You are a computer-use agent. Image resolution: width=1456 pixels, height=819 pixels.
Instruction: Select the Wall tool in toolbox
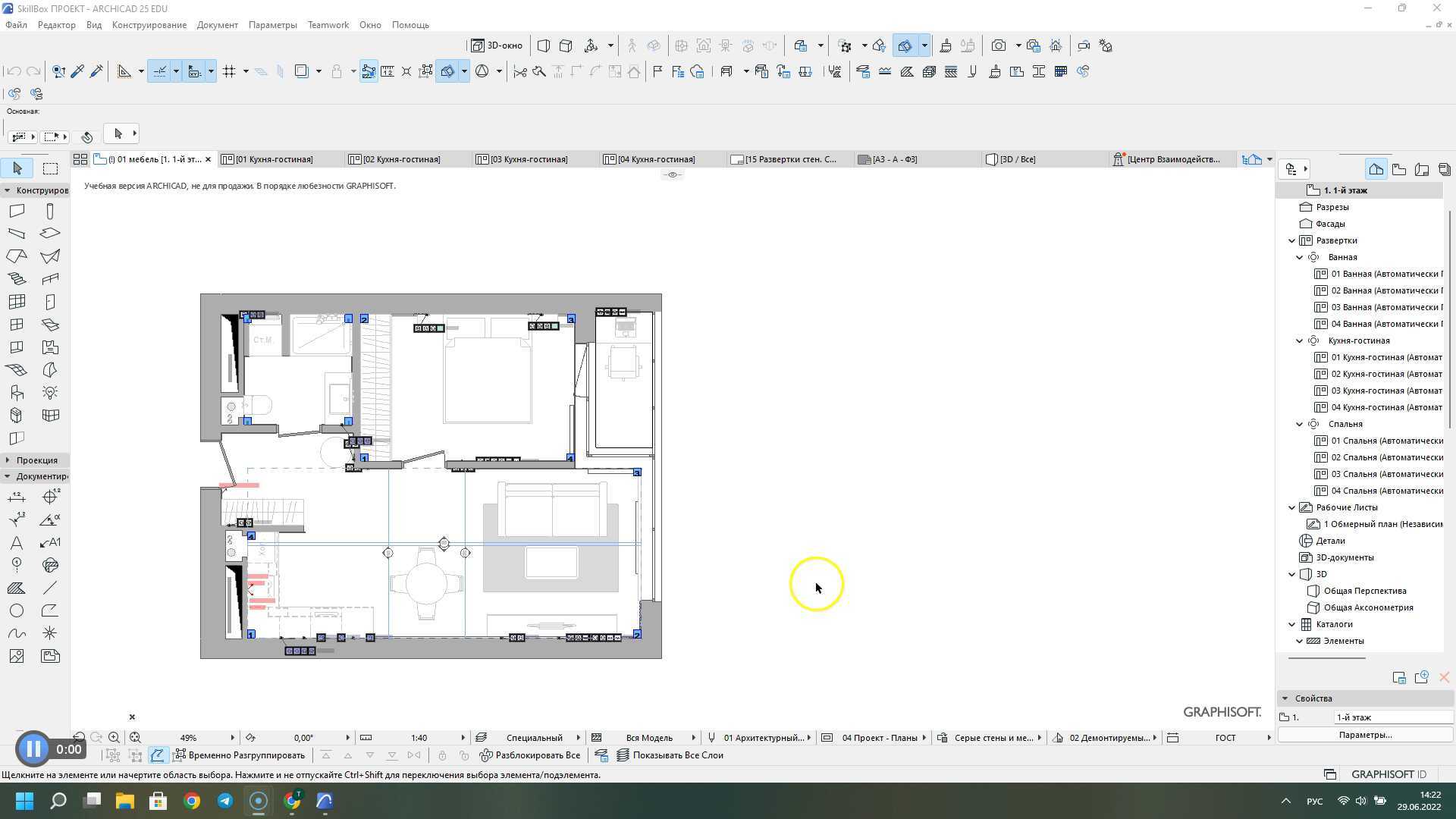17,211
